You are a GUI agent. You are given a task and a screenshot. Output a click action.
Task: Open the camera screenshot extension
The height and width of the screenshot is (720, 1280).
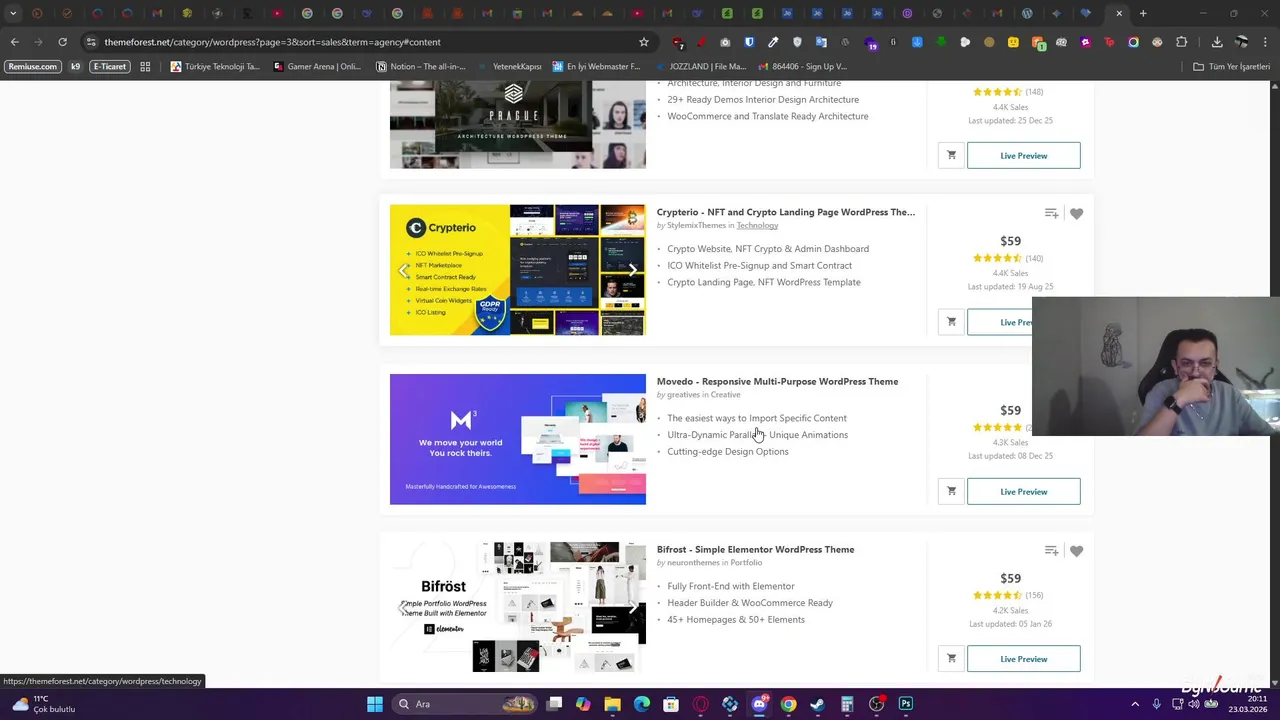pos(725,42)
